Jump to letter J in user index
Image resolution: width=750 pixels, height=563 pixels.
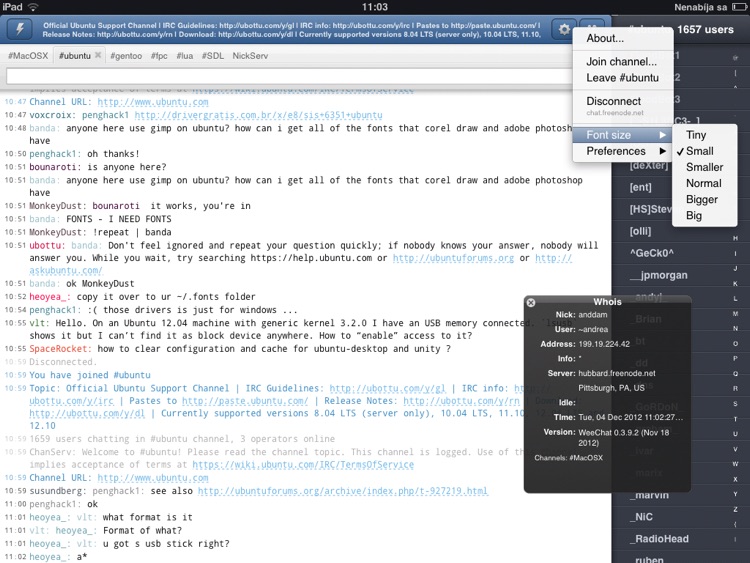[735, 268]
